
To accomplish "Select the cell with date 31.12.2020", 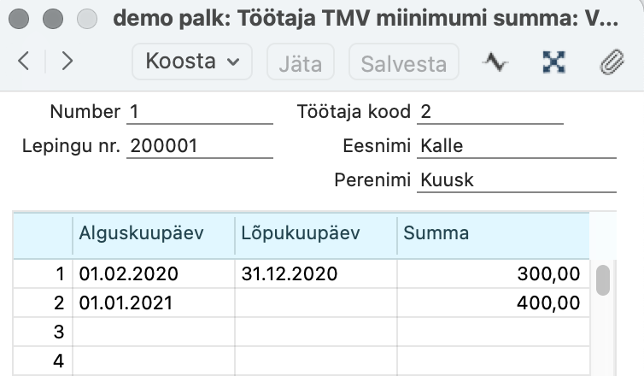I will point(316,274).
